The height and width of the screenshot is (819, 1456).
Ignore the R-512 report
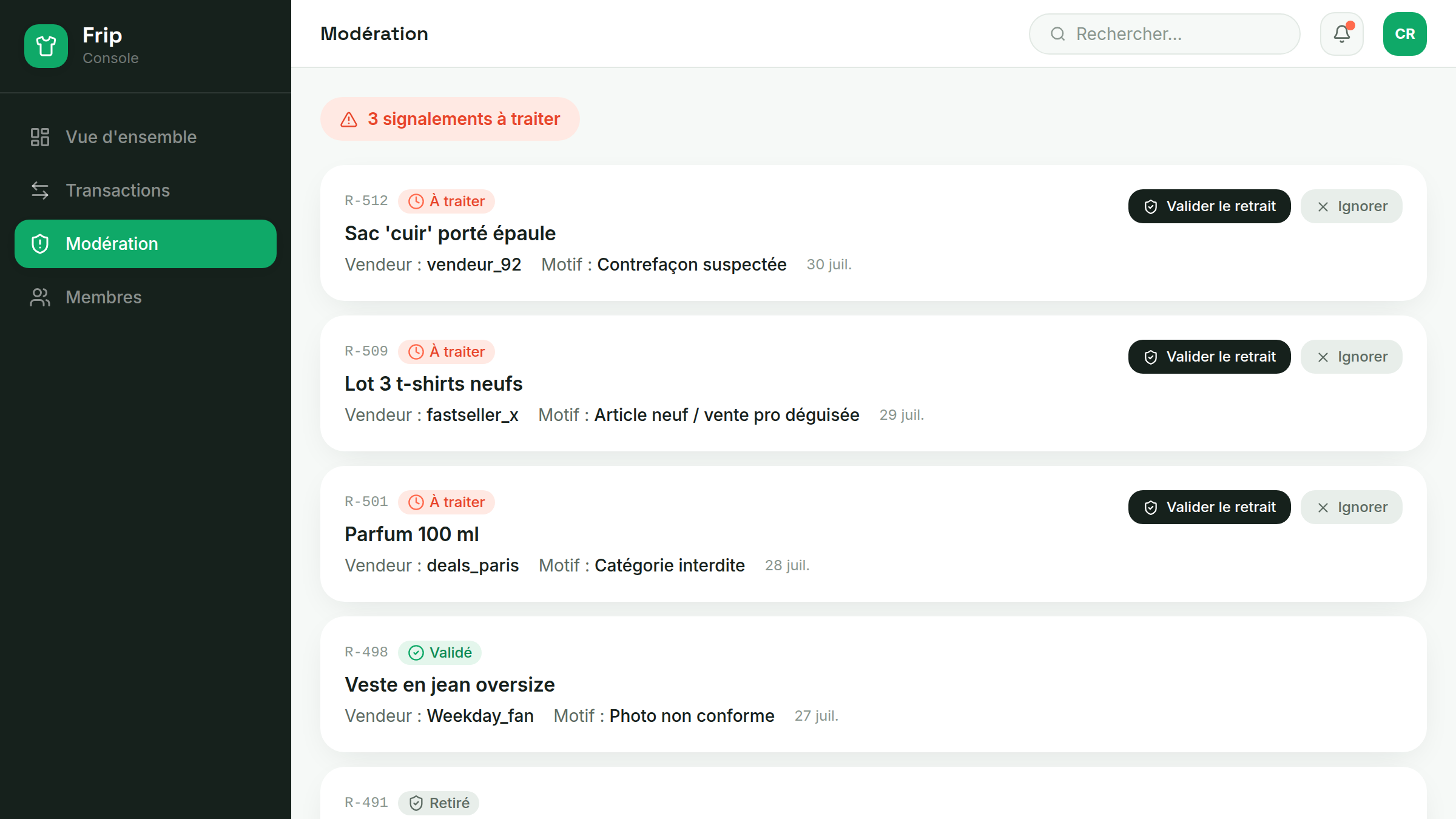click(1352, 206)
